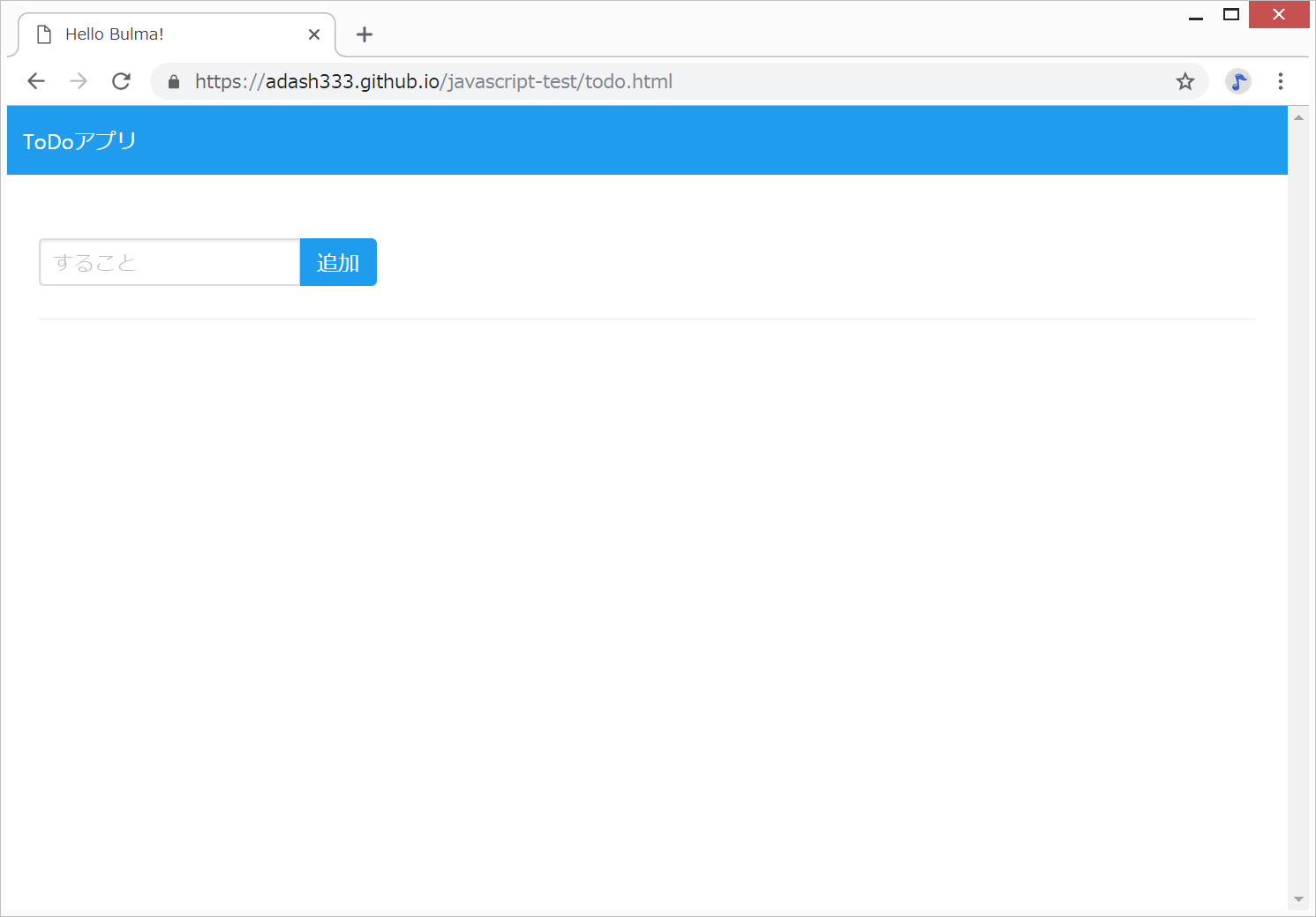This screenshot has height=917, width=1316.
Task: Open the user profile avatar
Action: tap(1237, 81)
